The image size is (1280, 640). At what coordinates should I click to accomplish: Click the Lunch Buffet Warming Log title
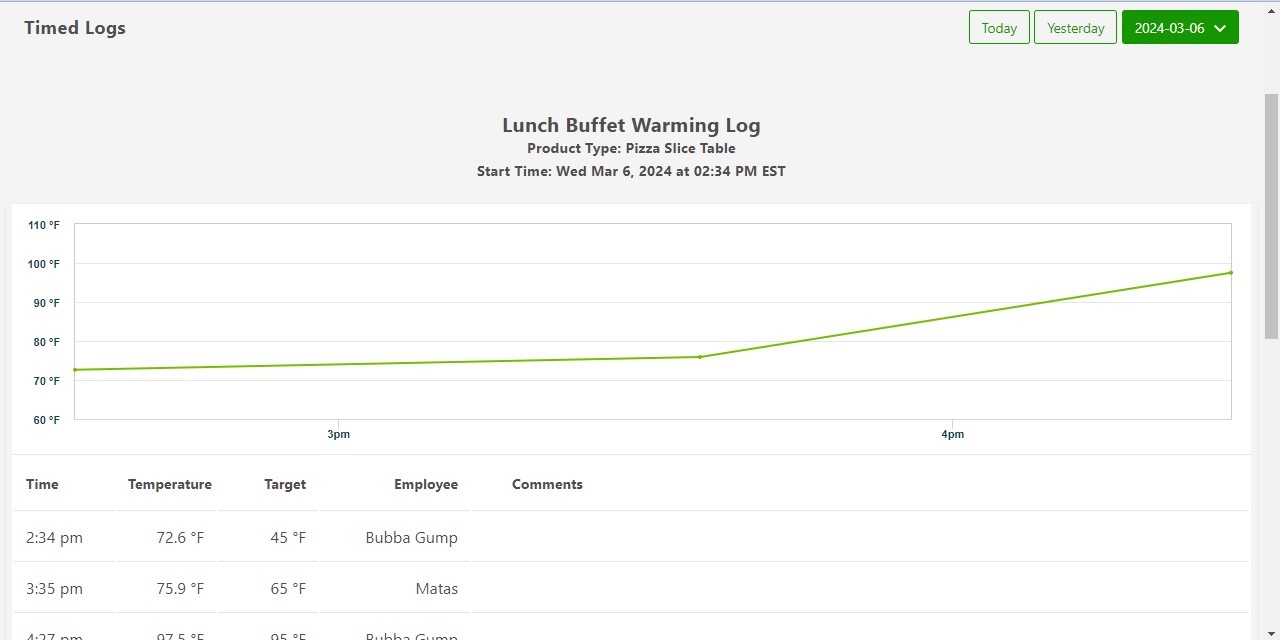[631, 125]
